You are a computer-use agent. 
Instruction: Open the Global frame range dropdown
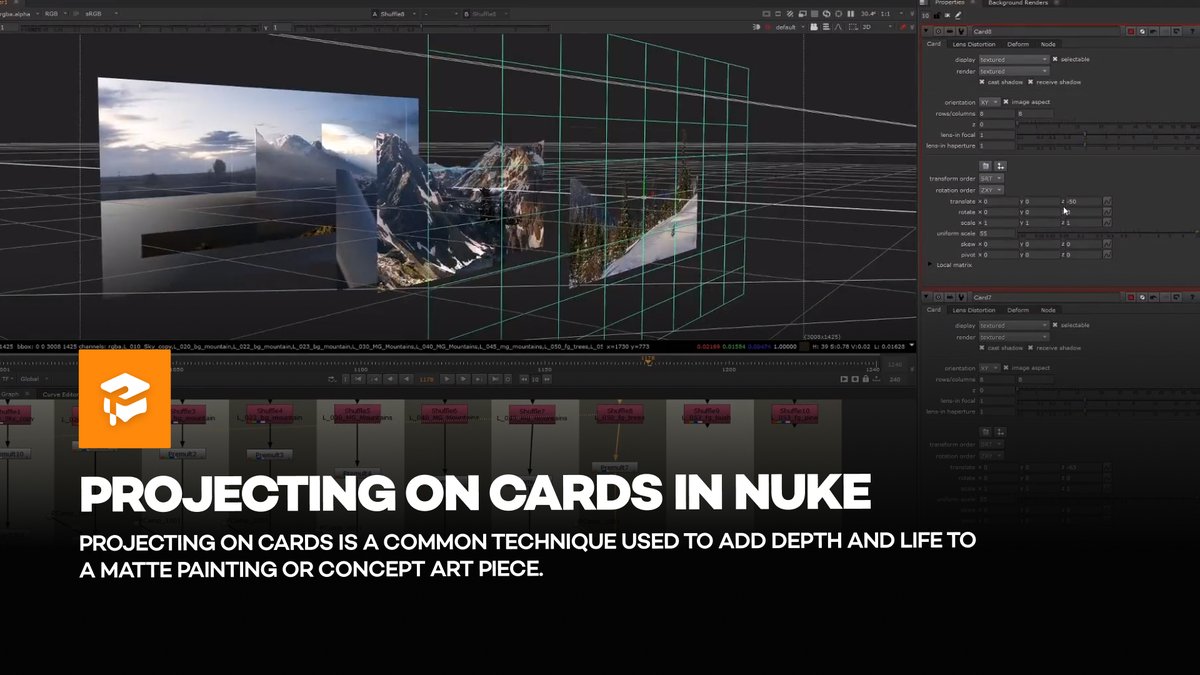click(x=34, y=378)
